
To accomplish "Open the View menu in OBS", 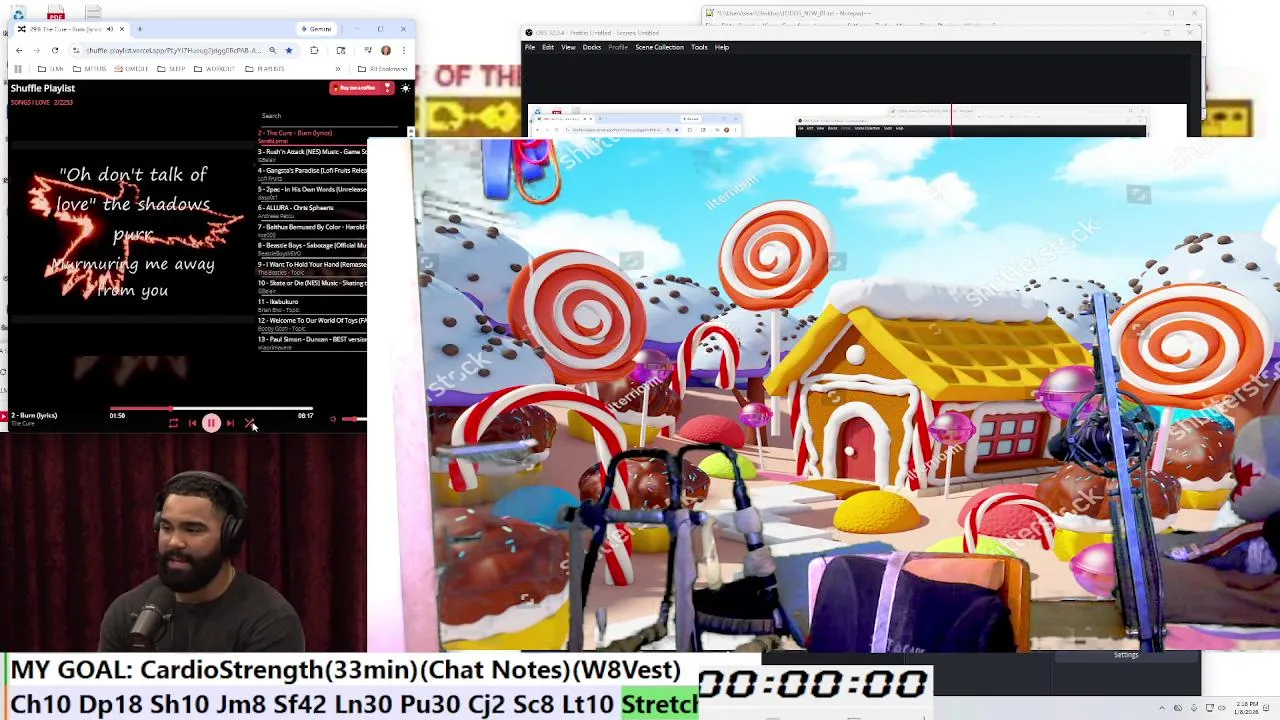I will click(568, 47).
